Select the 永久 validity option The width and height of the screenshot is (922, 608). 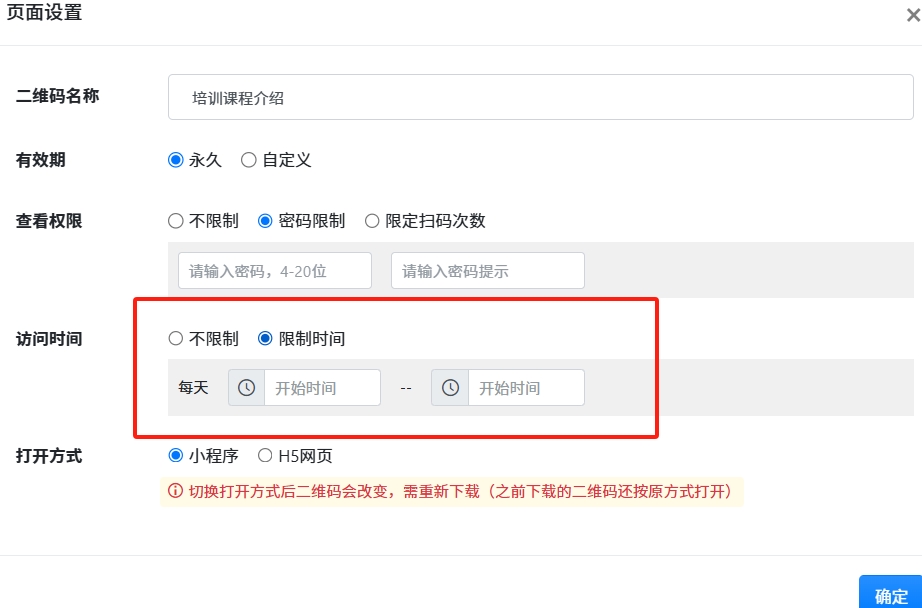click(176, 160)
